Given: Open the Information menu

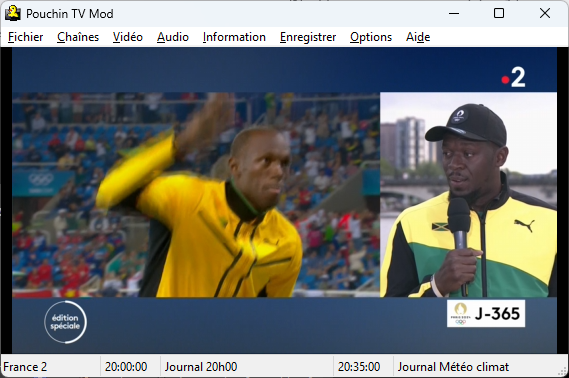Looking at the screenshot, I should click(x=234, y=37).
